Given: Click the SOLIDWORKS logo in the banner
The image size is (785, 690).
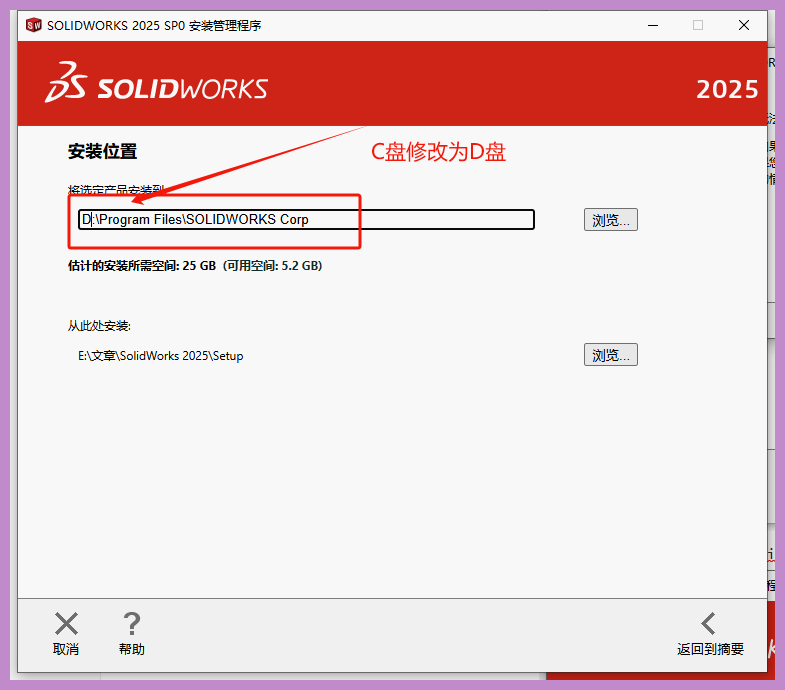Looking at the screenshot, I should point(156,83).
